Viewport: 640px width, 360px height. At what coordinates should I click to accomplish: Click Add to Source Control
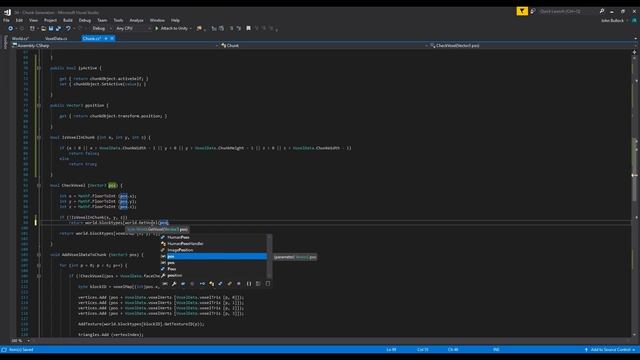point(610,349)
